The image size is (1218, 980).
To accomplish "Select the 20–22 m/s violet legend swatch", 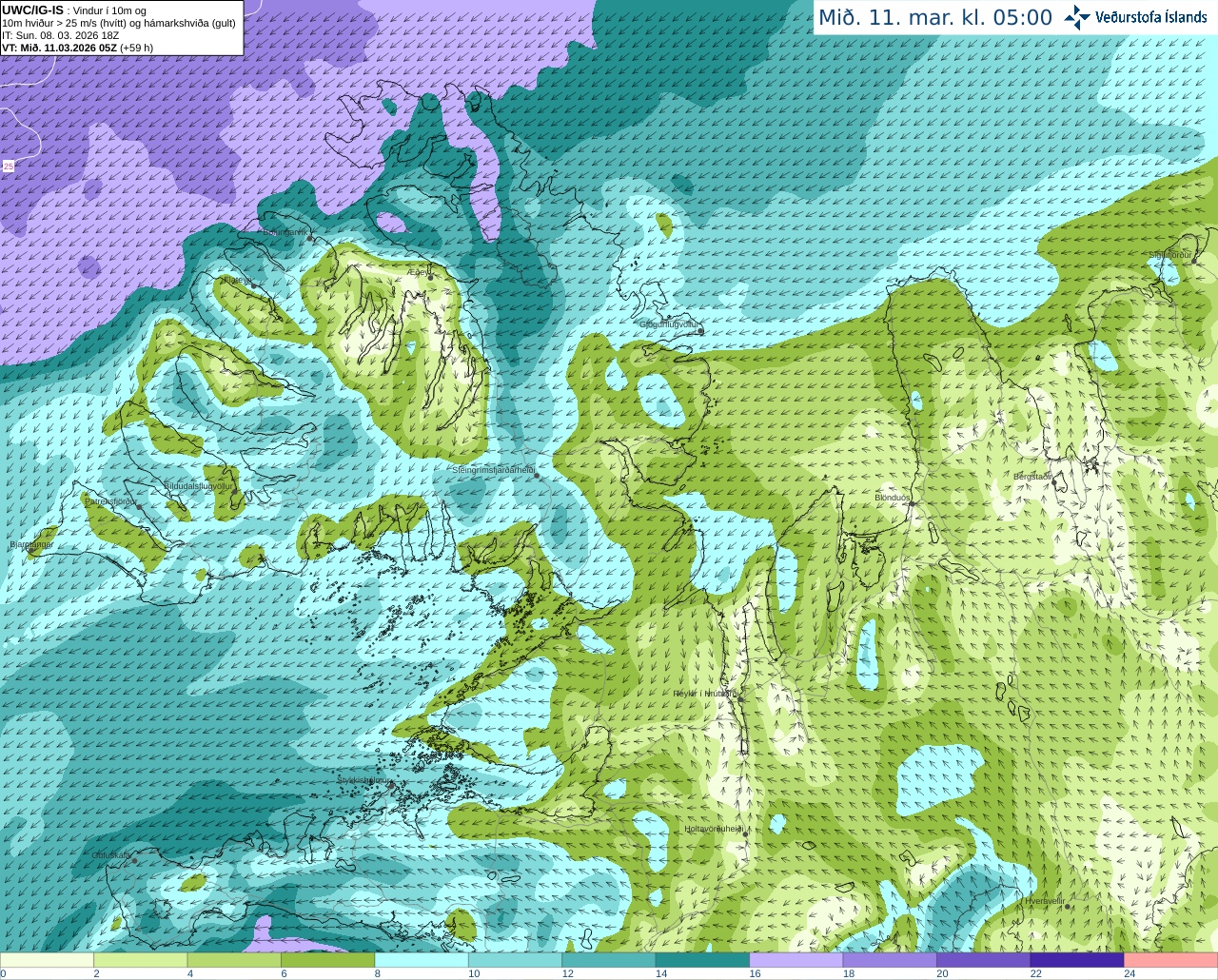I will click(x=984, y=960).
